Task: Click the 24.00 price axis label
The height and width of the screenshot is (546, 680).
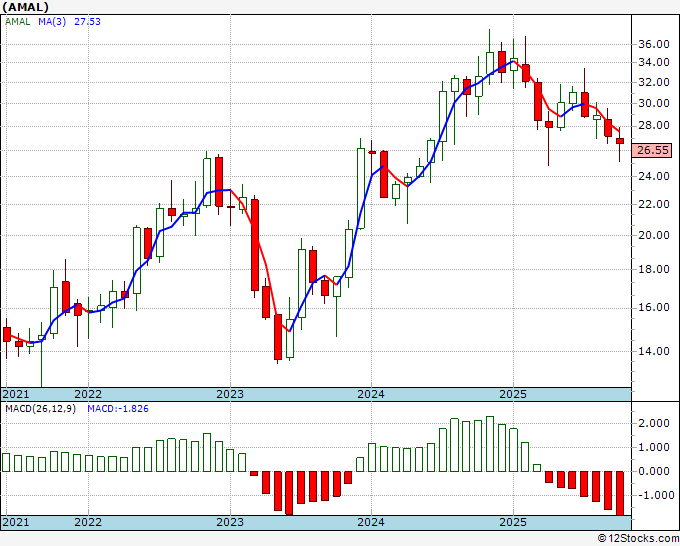Action: coord(654,177)
